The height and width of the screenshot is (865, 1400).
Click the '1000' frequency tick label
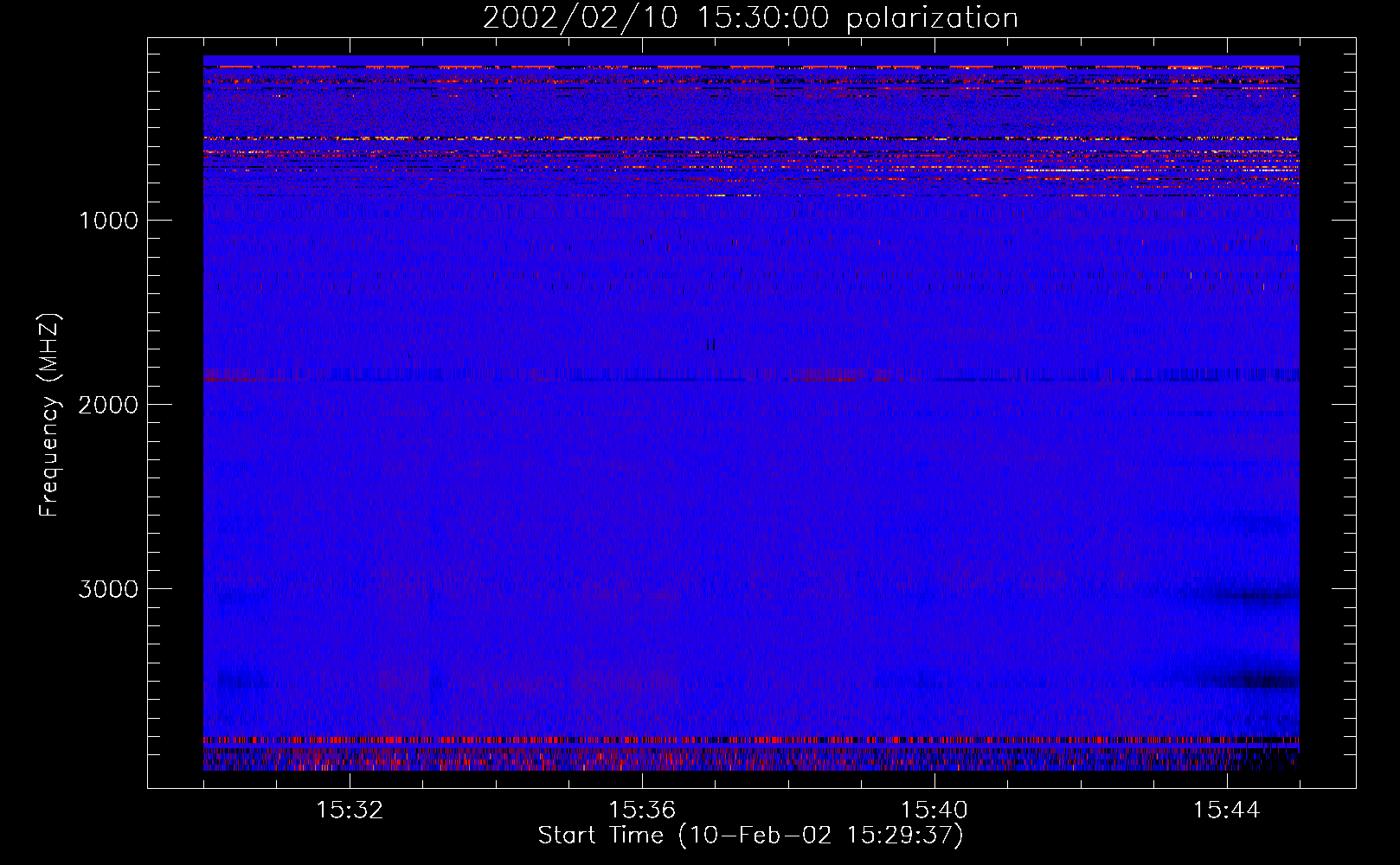point(108,221)
